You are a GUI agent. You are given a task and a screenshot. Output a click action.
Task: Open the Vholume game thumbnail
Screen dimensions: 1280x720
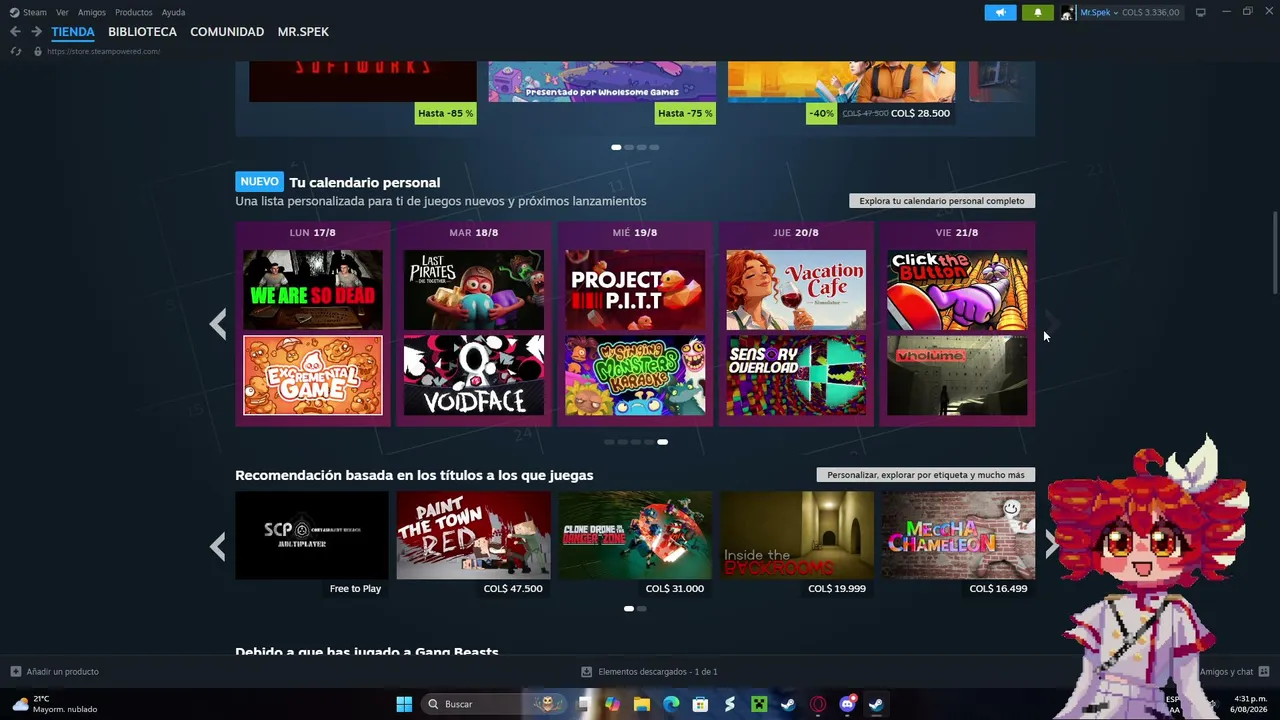(x=957, y=375)
